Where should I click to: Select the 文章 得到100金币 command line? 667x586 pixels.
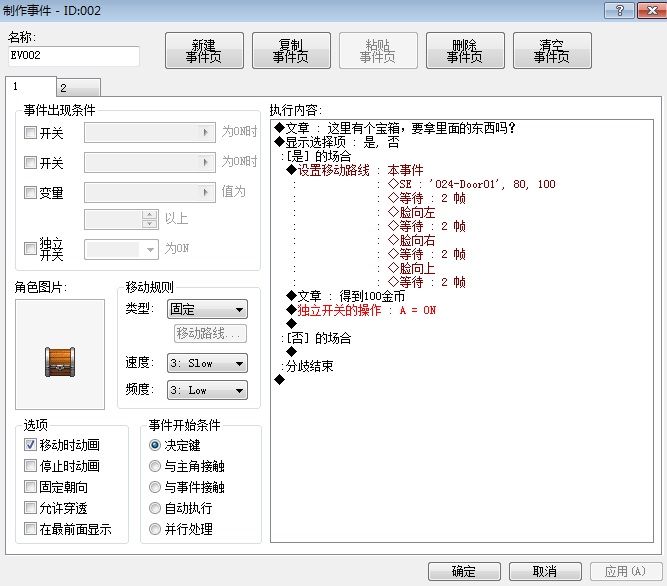tap(345, 296)
